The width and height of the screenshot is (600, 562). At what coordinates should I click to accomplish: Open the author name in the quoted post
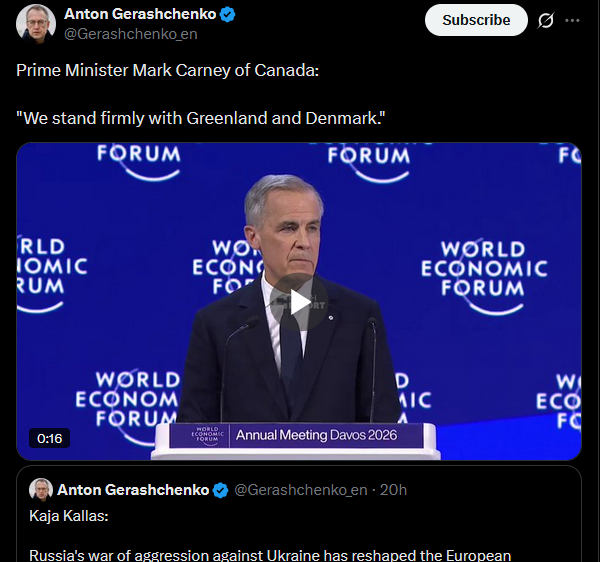pos(133,490)
